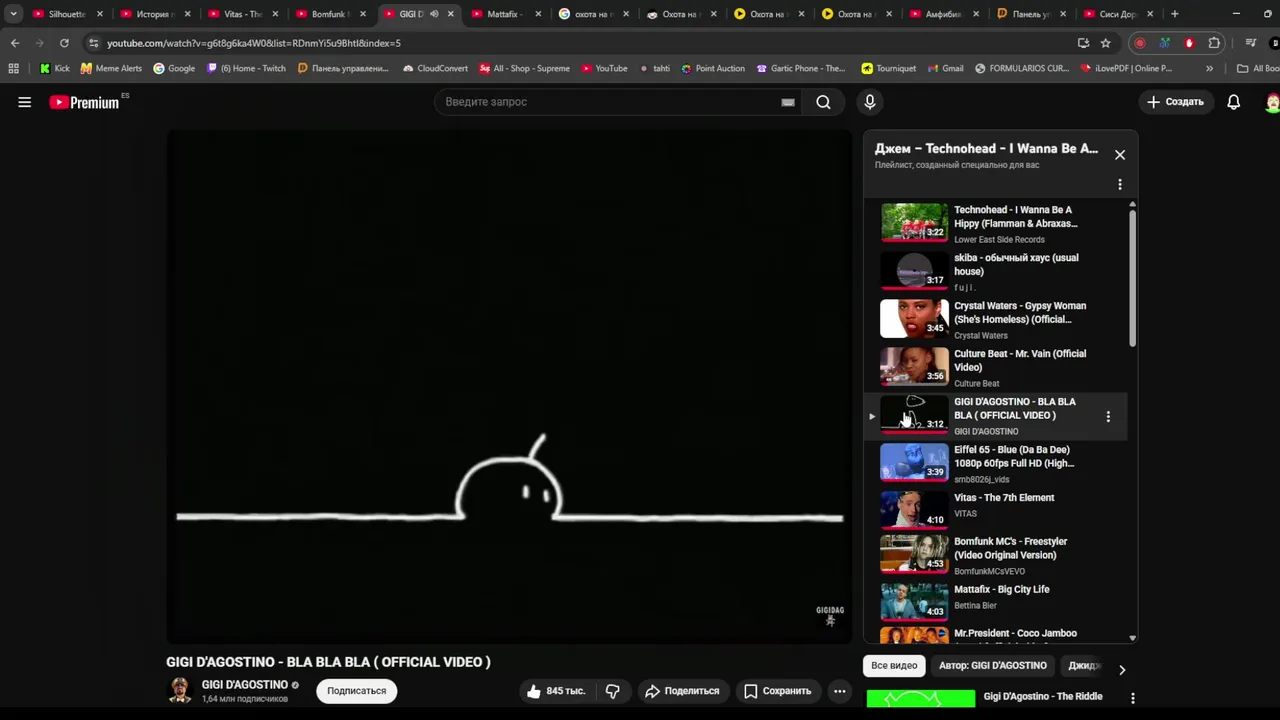Open YouTube notifications bell
1280x720 pixels.
tap(1234, 102)
